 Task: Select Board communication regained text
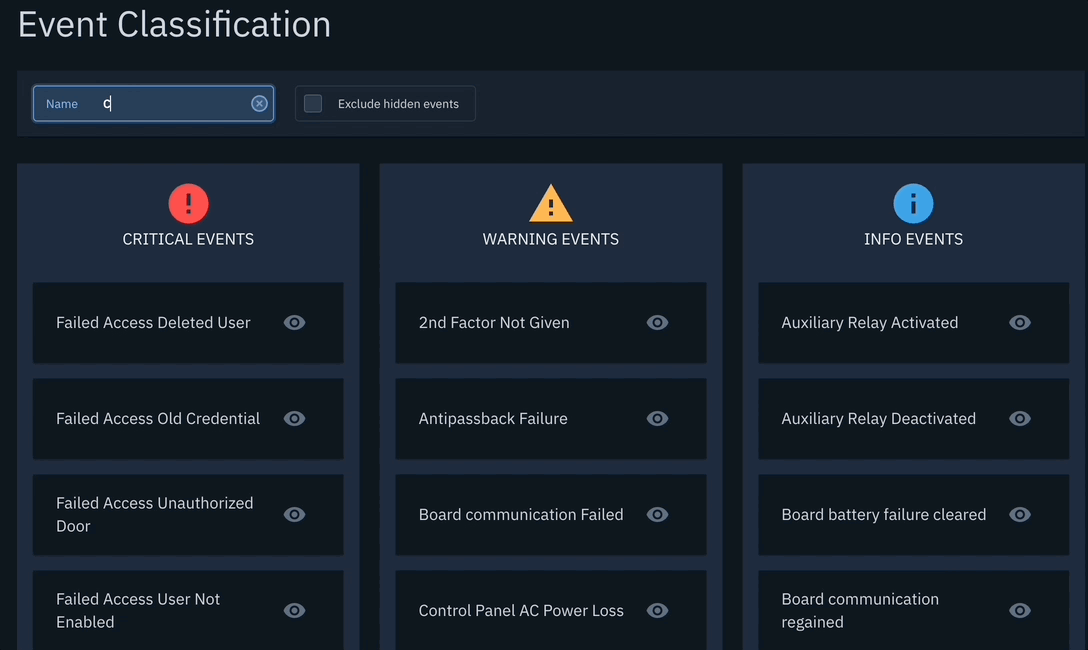click(x=860, y=610)
